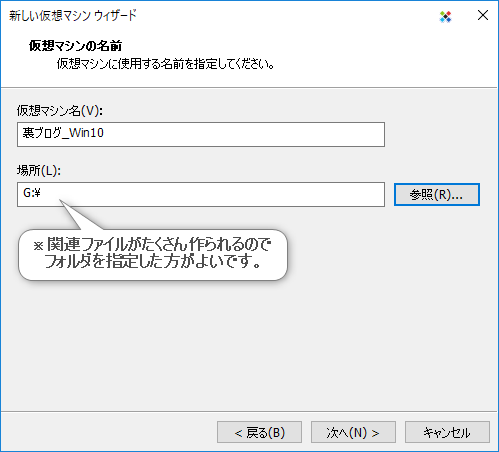Click the VMware icon in the title bar
This screenshot has width=499, height=452.
445,16
